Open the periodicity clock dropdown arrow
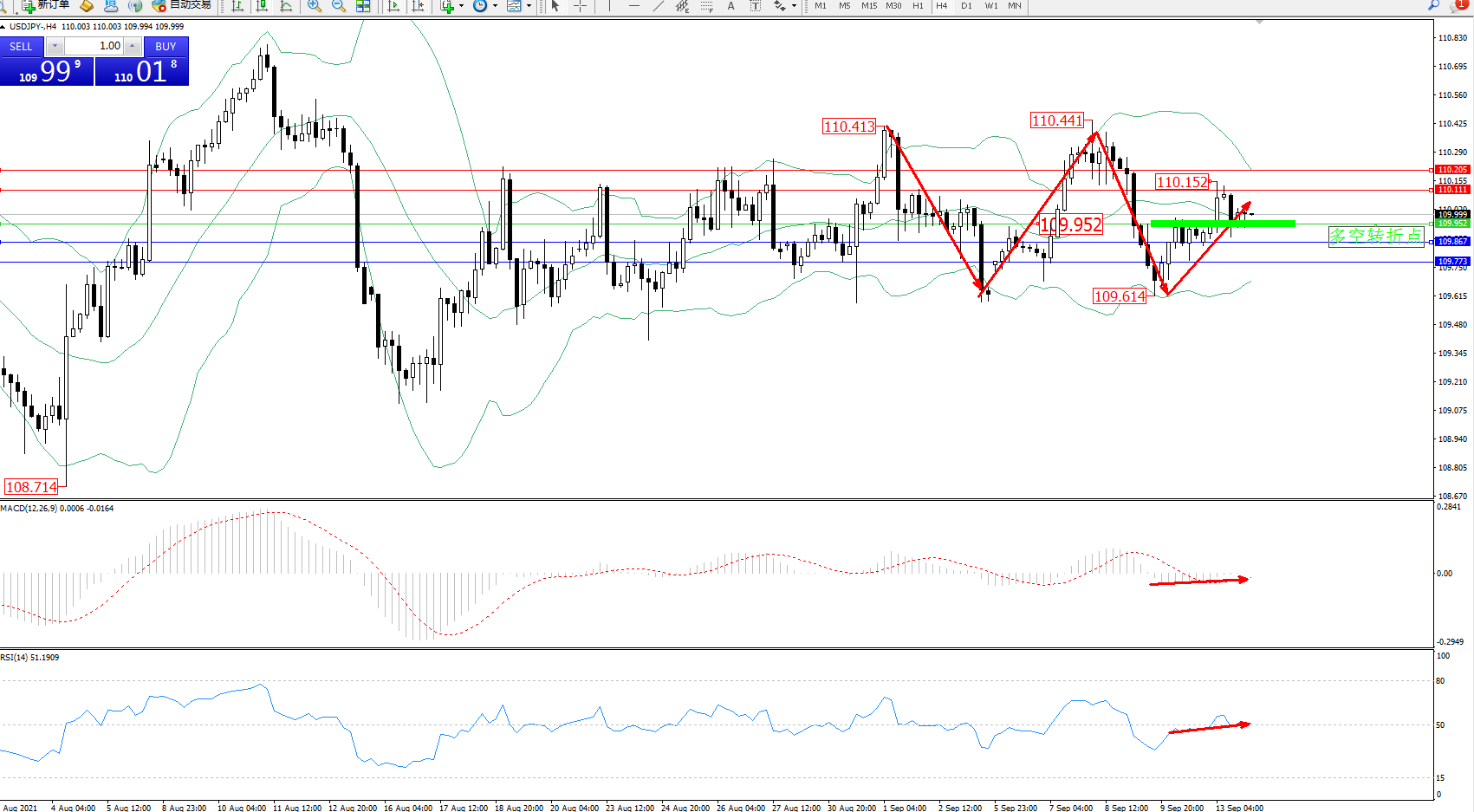 pos(495,6)
